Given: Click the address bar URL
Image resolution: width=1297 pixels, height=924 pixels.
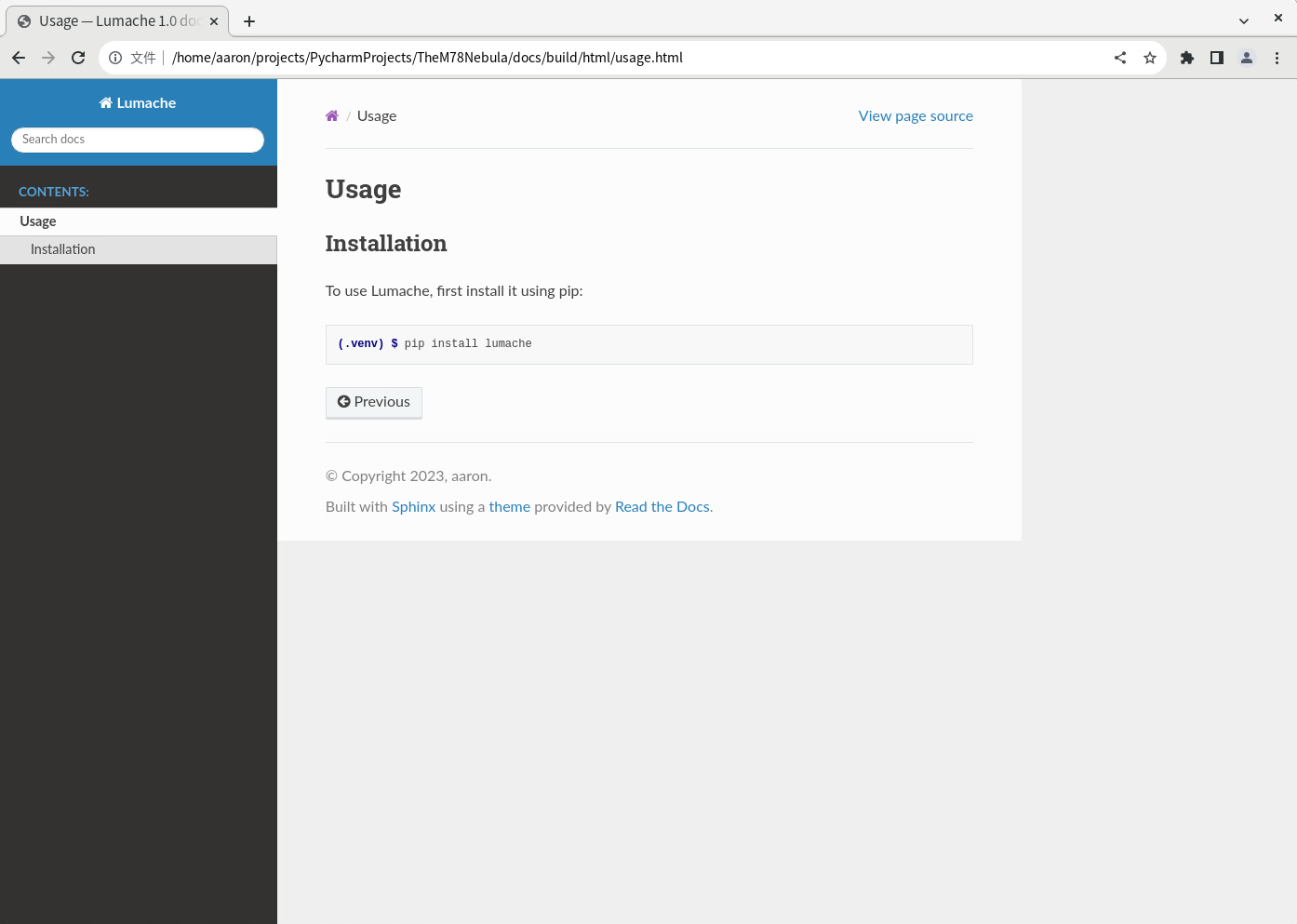Looking at the screenshot, I should (x=427, y=58).
